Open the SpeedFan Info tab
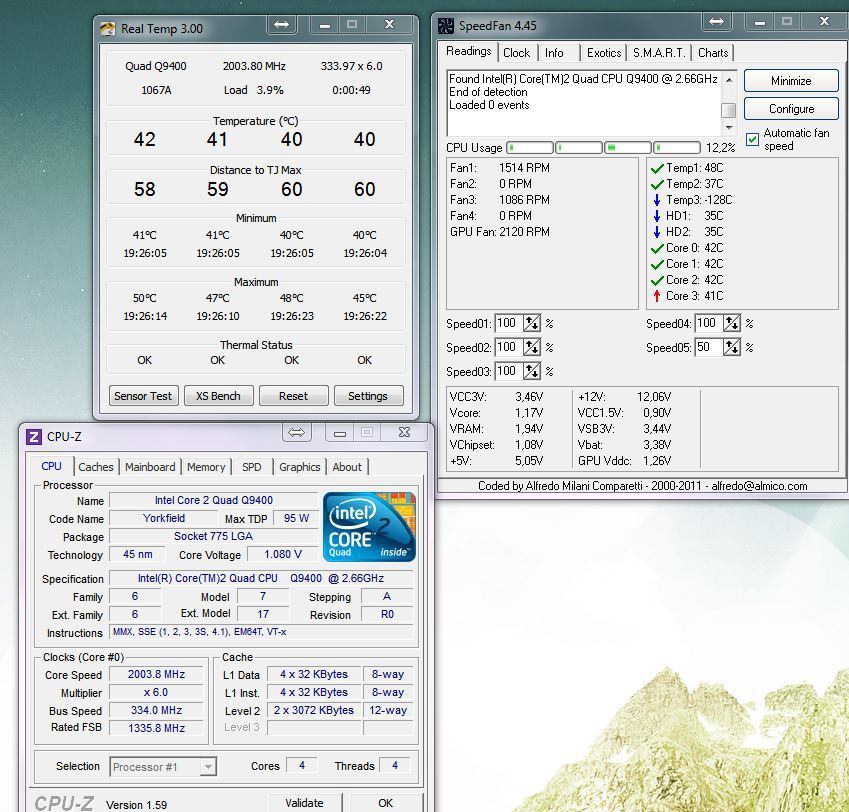849x812 pixels. 554,53
